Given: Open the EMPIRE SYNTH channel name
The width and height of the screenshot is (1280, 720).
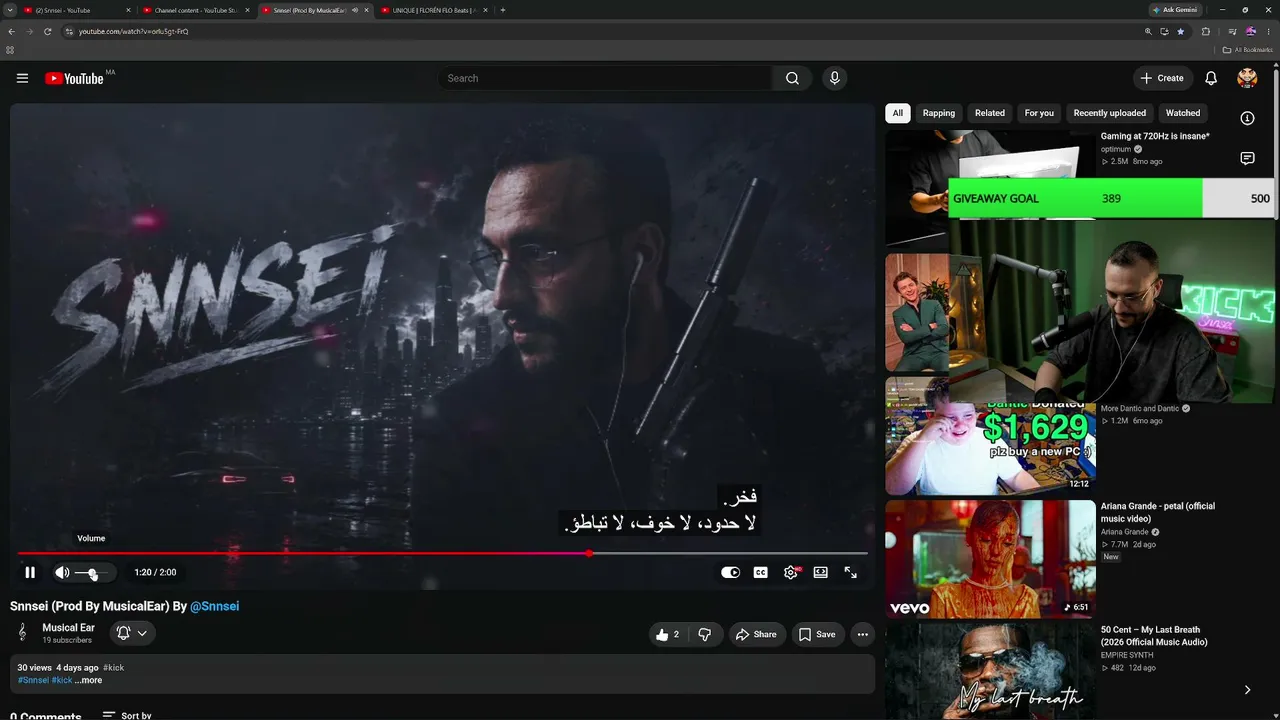Looking at the screenshot, I should pos(1127,655).
